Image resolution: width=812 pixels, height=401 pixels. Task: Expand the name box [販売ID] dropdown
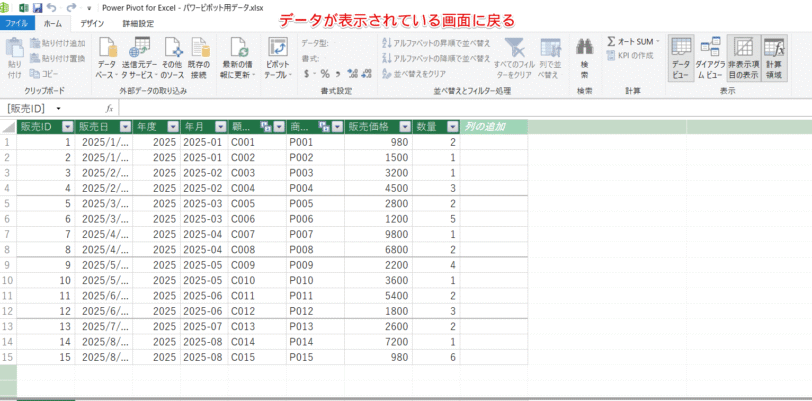coord(59,108)
